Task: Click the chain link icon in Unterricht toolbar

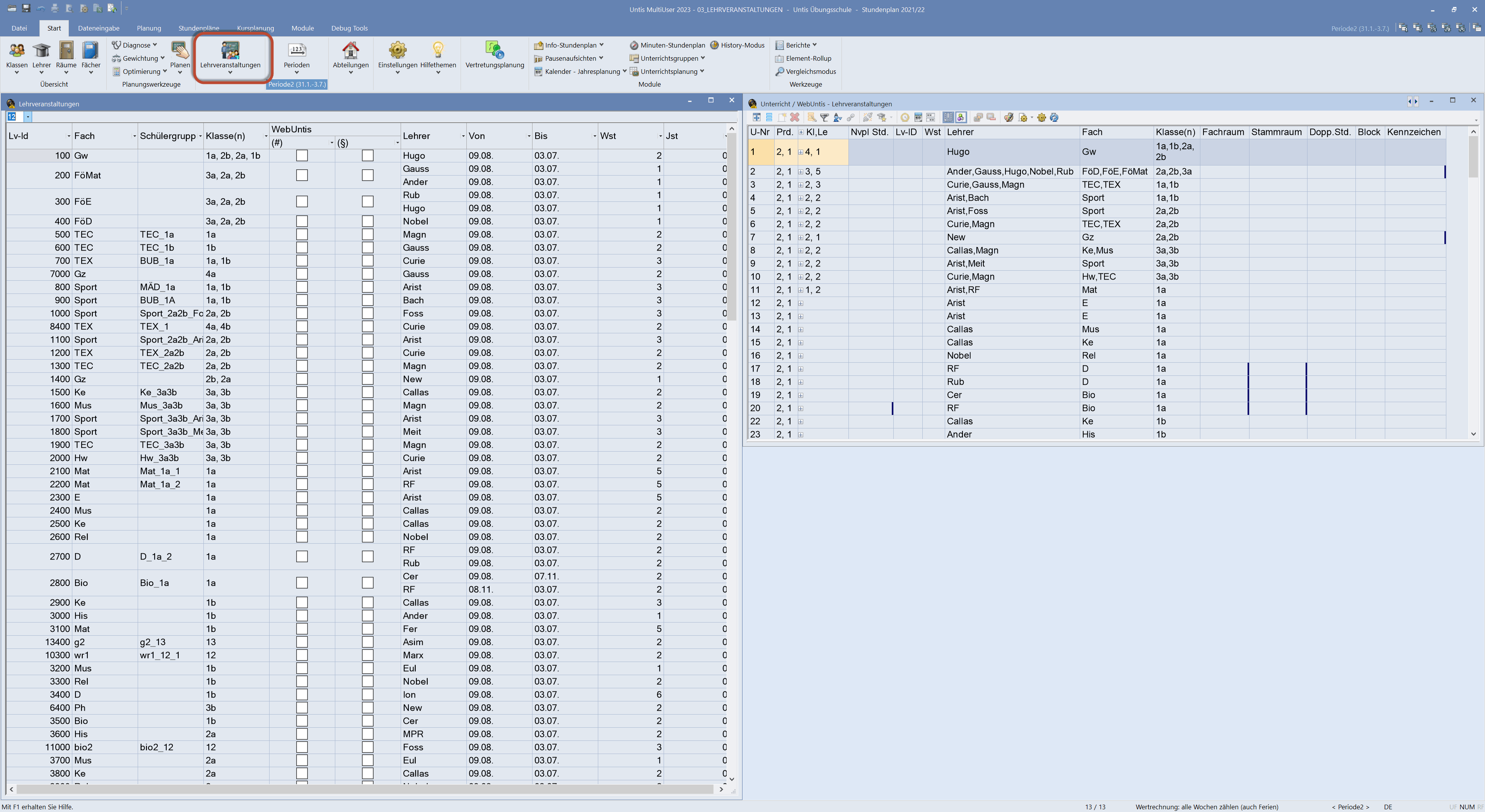Action: 850,118
